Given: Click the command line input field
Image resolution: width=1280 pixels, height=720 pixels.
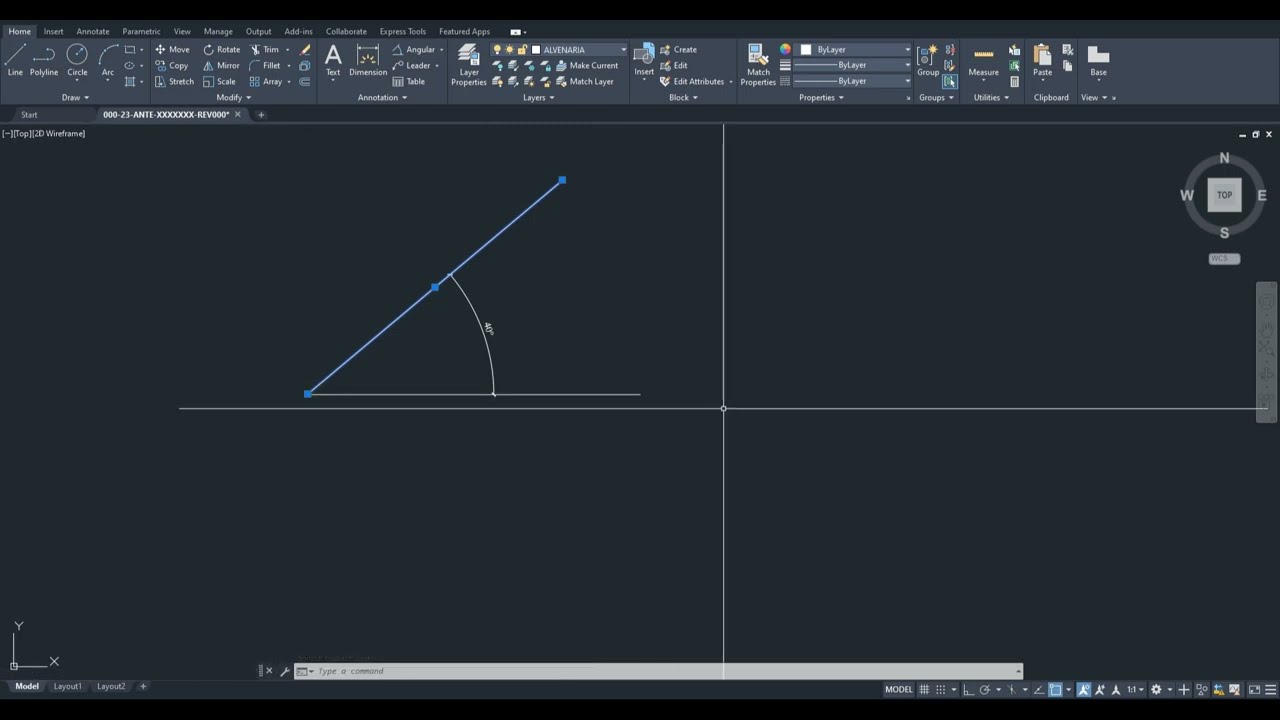Looking at the screenshot, I should pos(665,671).
